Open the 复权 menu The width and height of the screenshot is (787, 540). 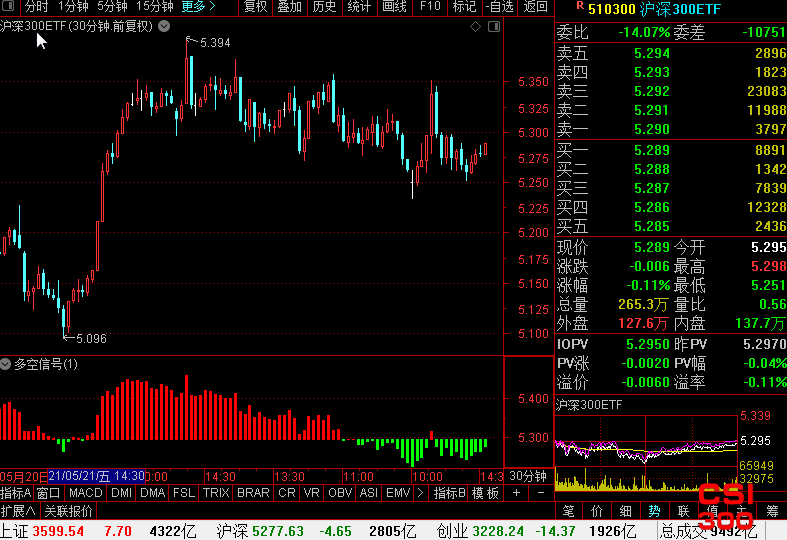pyautogui.click(x=255, y=7)
